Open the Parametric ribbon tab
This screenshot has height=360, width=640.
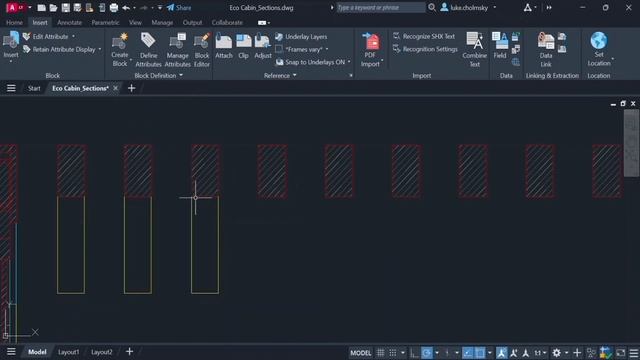[105, 22]
